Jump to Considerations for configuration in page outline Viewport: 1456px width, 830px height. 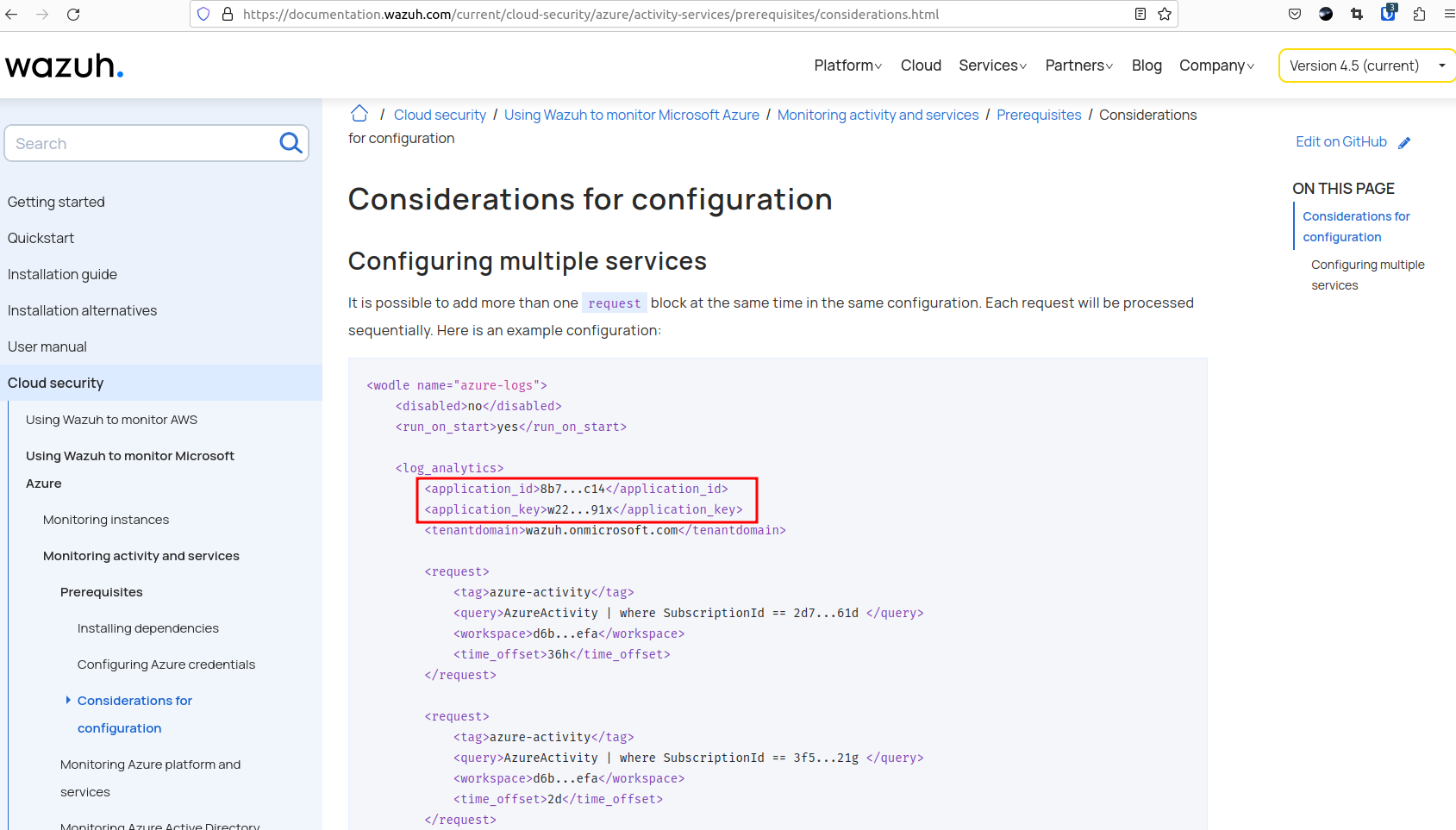[1356, 227]
